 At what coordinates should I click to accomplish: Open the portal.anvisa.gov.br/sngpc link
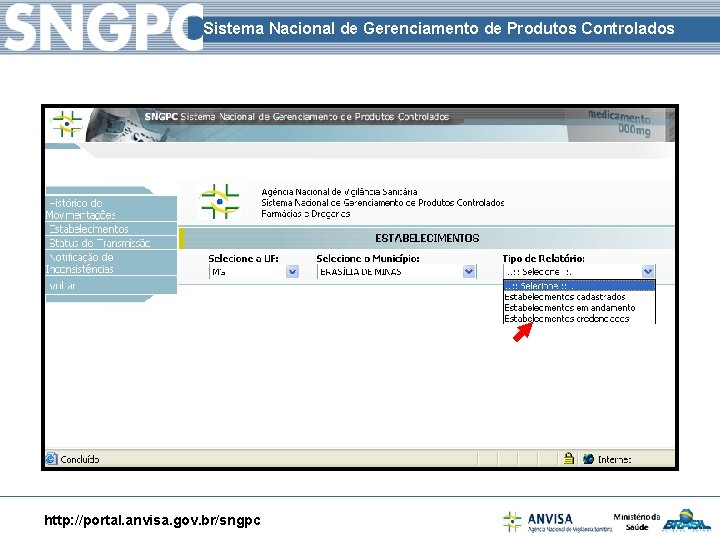coord(152,520)
